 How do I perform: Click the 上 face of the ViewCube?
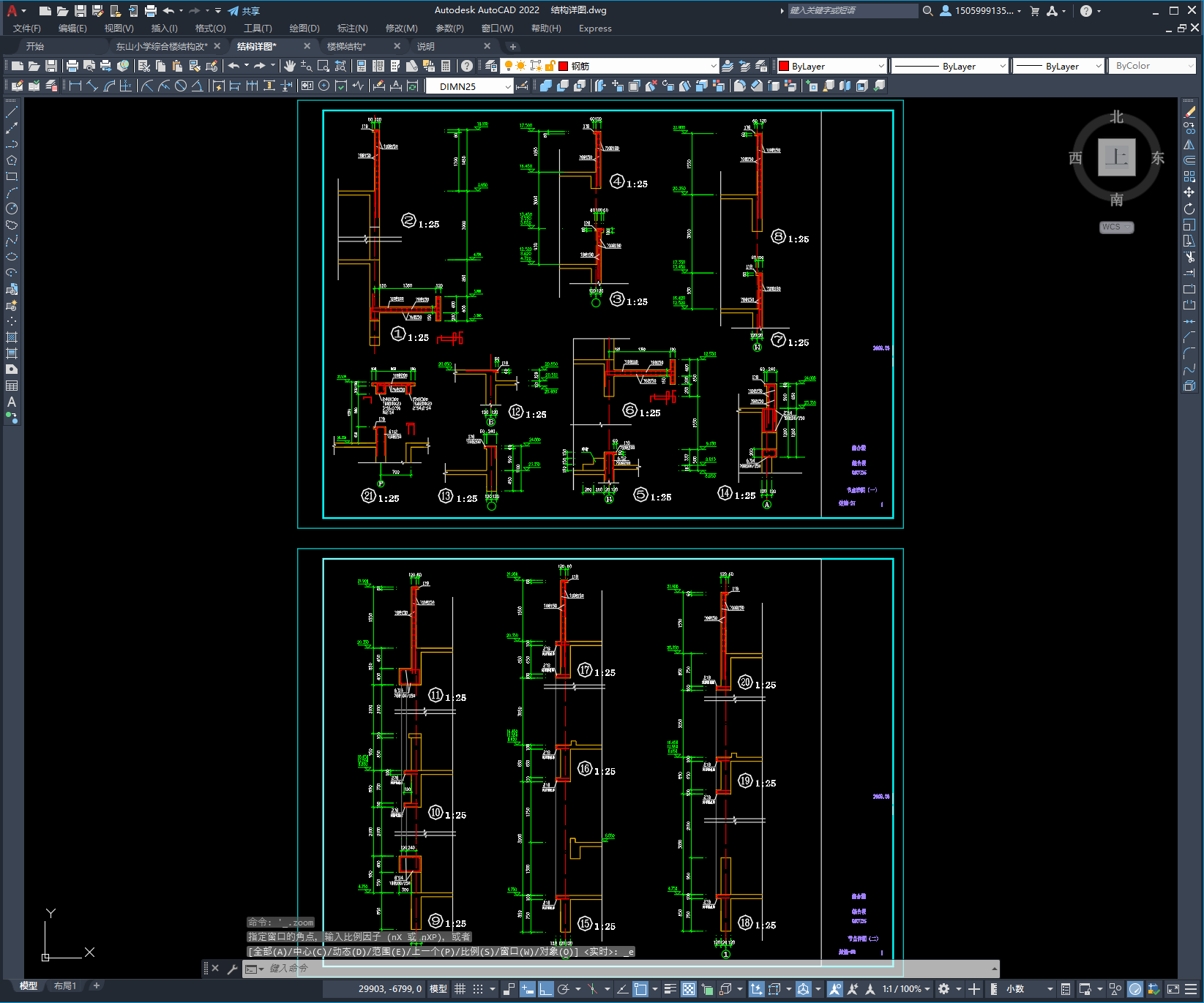click(x=1116, y=157)
